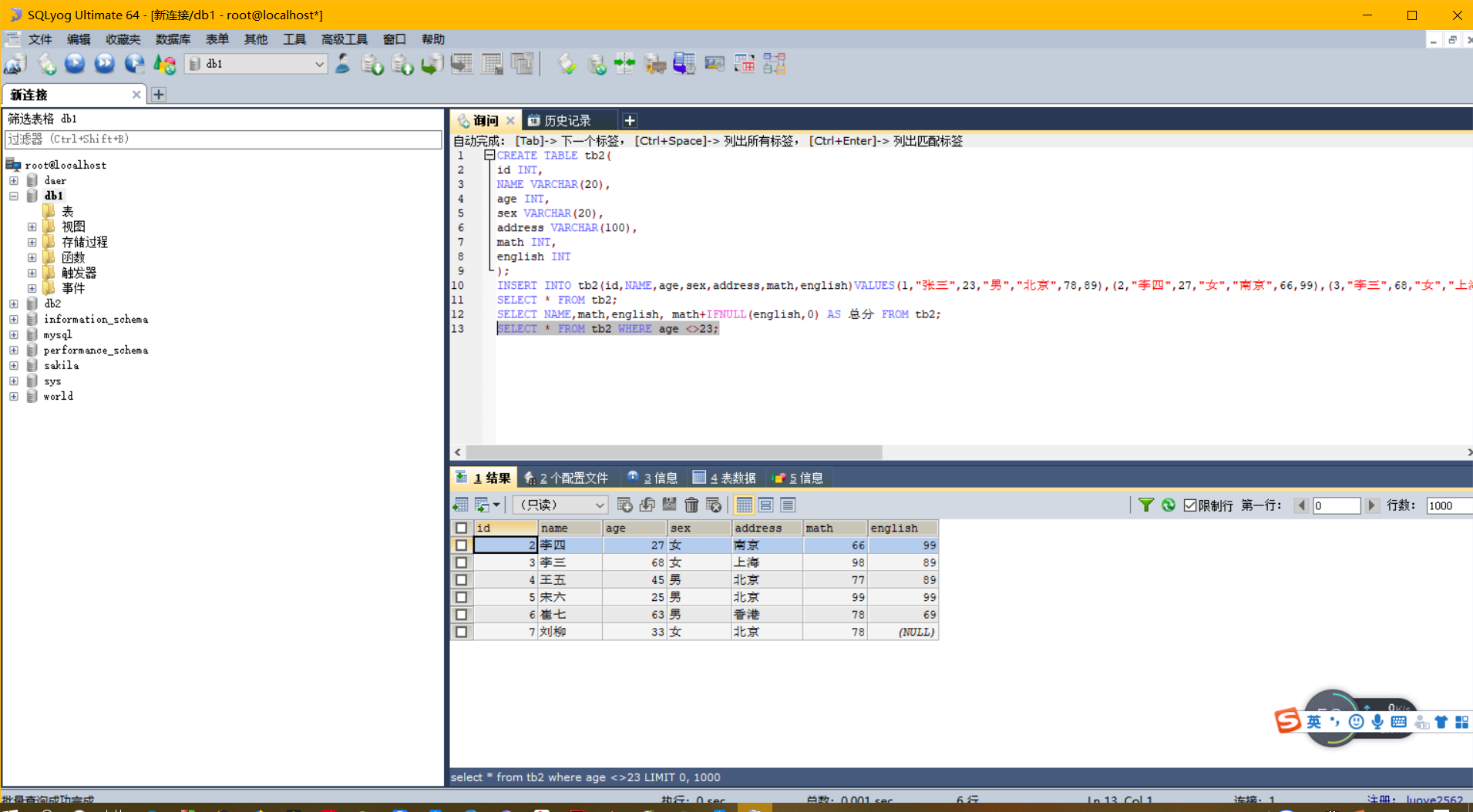
Task: Click the backup database export icon
Action: tap(402, 64)
